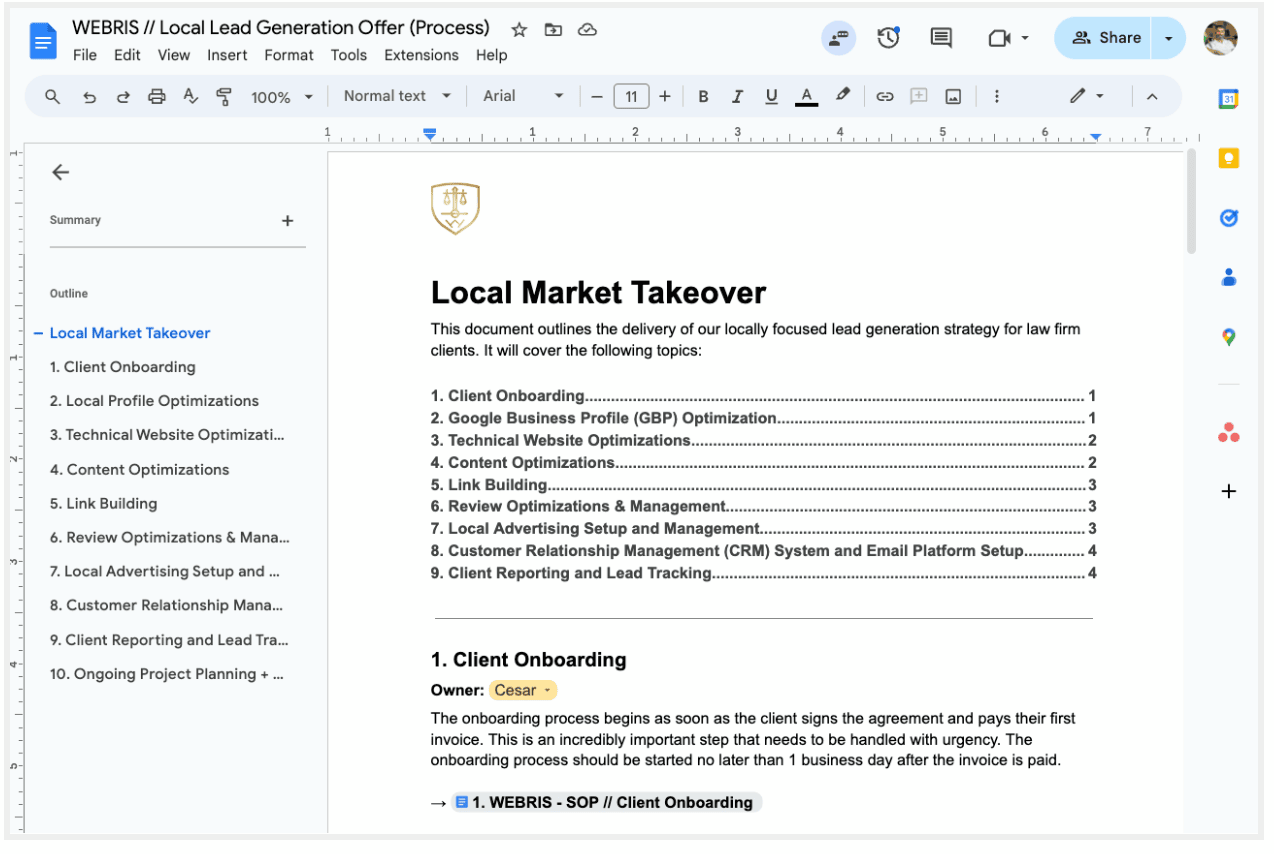Toggle italic formatting

(x=737, y=97)
